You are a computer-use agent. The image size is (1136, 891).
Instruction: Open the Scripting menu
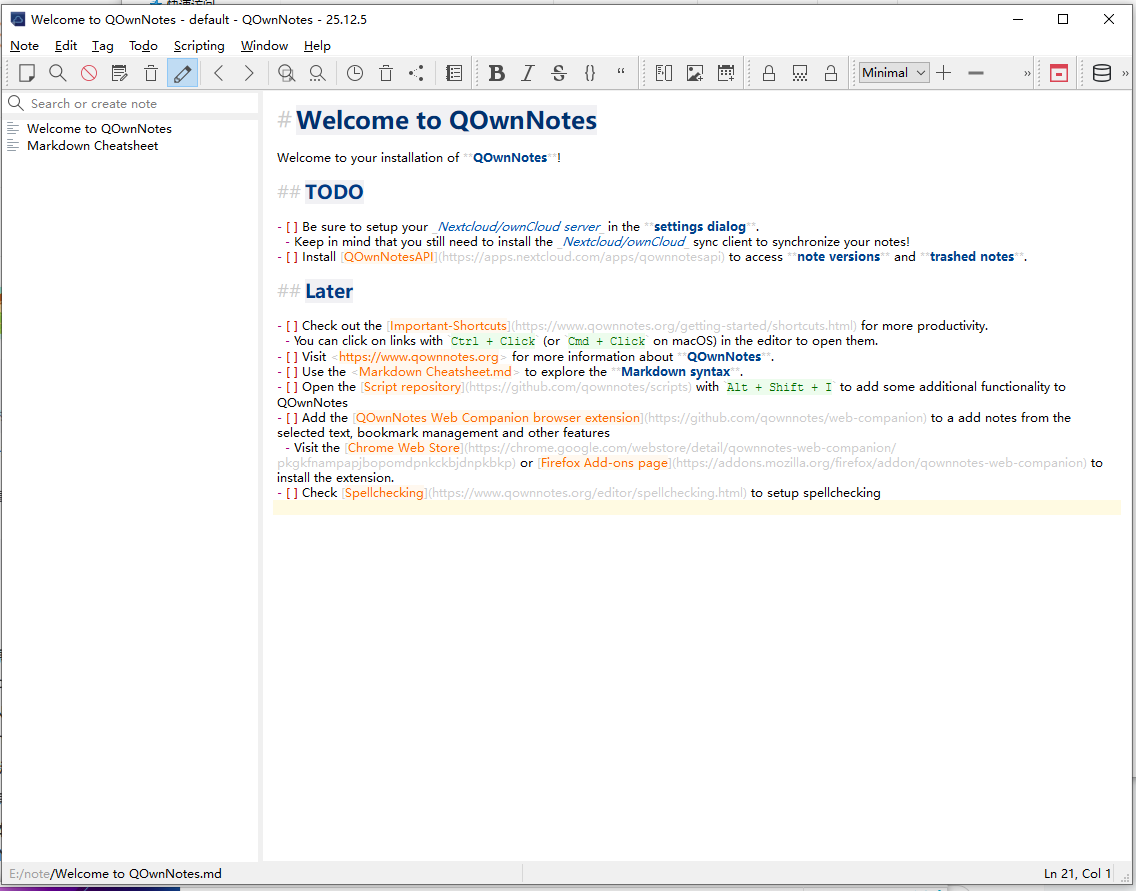[x=199, y=46]
